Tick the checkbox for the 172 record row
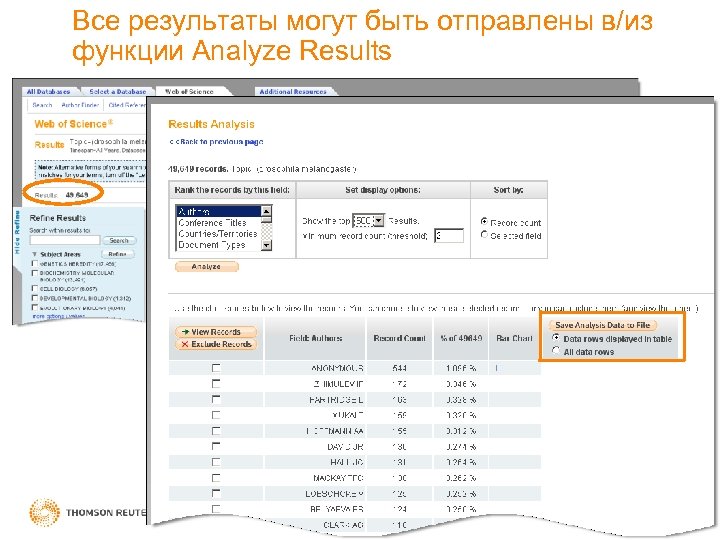The height and width of the screenshot is (540, 720). (216, 383)
